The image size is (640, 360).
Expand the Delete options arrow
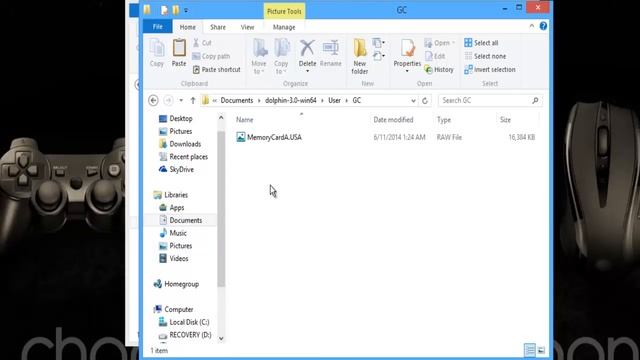(307, 71)
